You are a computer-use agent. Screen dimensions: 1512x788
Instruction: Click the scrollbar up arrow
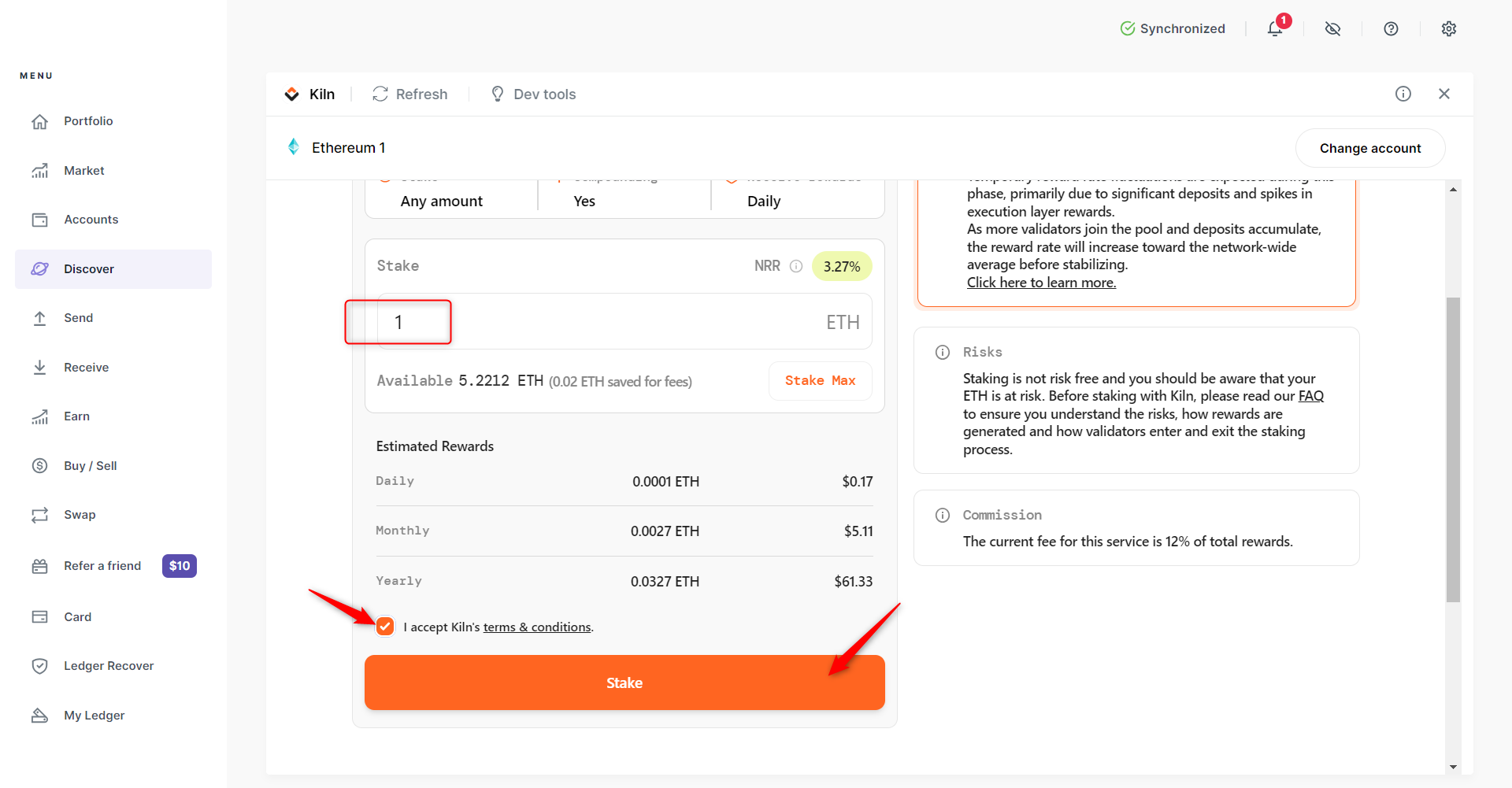pos(1453,190)
